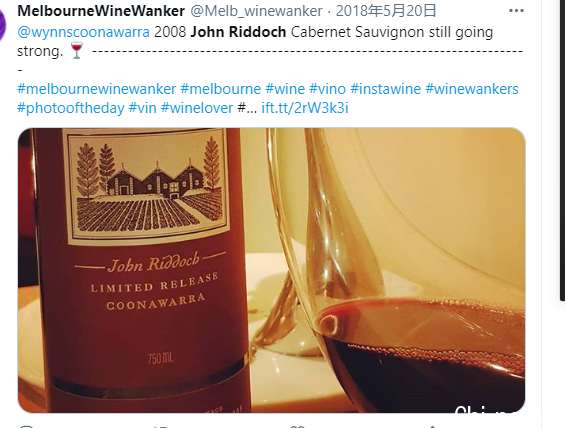The height and width of the screenshot is (428, 565).
Task: Click the 2018年5月20日 tweet date
Action: (x=386, y=11)
